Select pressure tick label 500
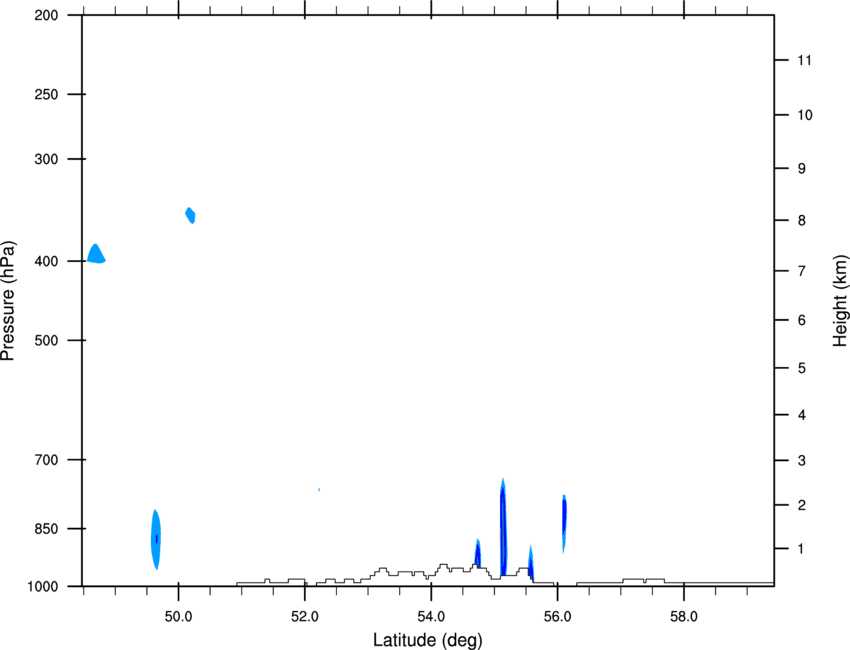The height and width of the screenshot is (650, 850). pos(46,340)
